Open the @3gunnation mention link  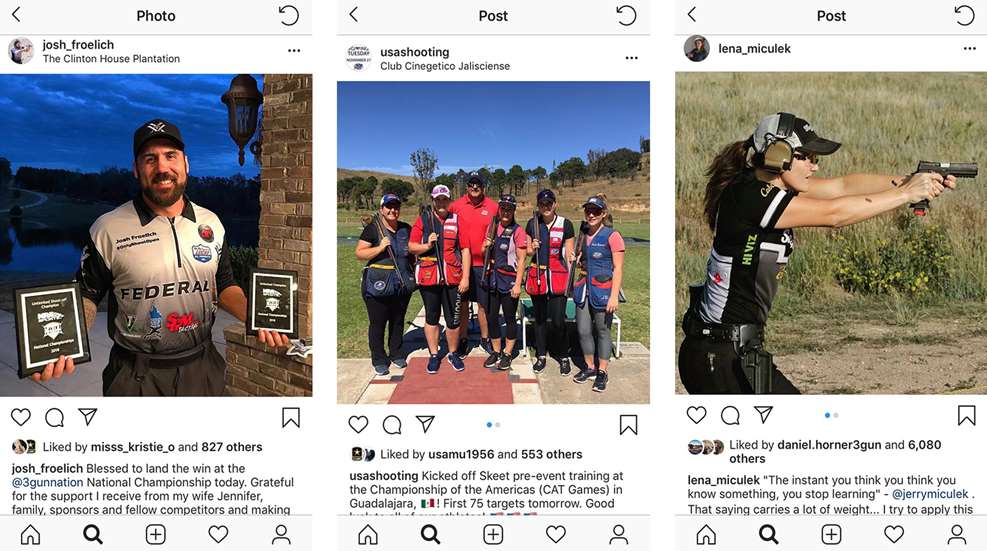(47, 482)
